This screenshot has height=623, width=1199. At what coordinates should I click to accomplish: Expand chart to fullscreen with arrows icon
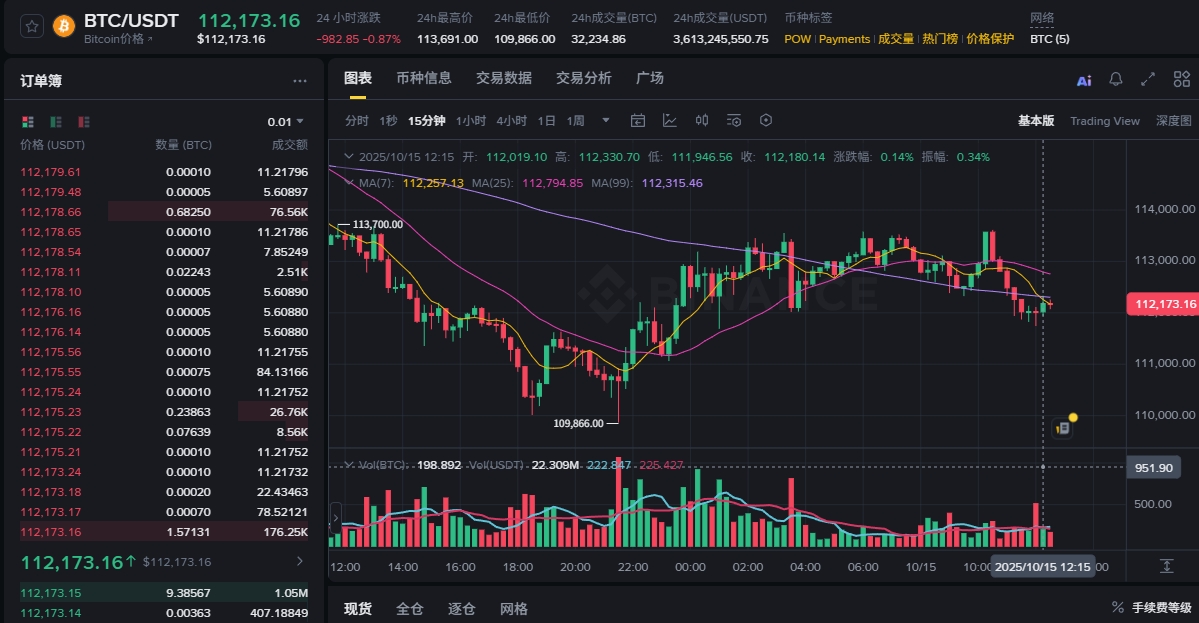point(1148,80)
